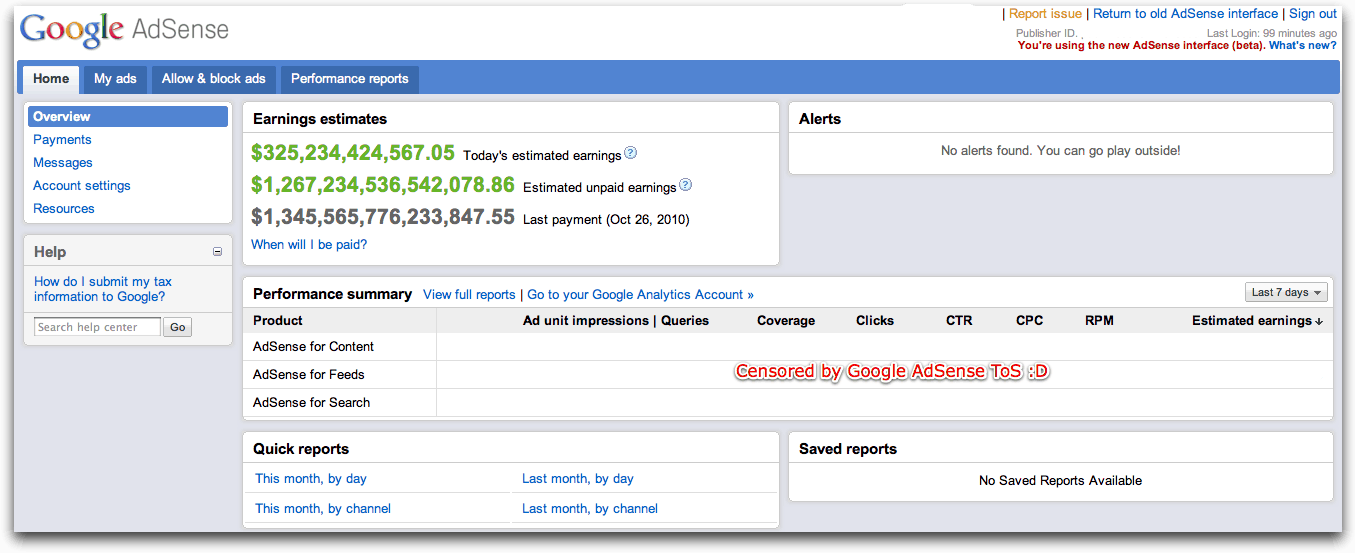Click the Go search button
The height and width of the screenshot is (553, 1355).
178,327
